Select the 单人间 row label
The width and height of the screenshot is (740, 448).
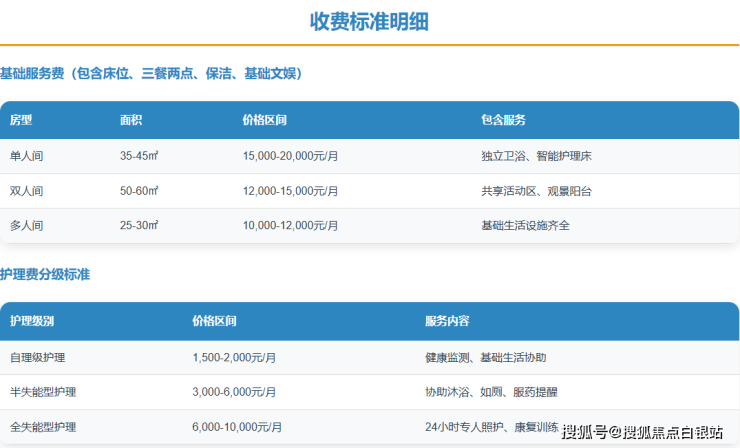coord(27,156)
